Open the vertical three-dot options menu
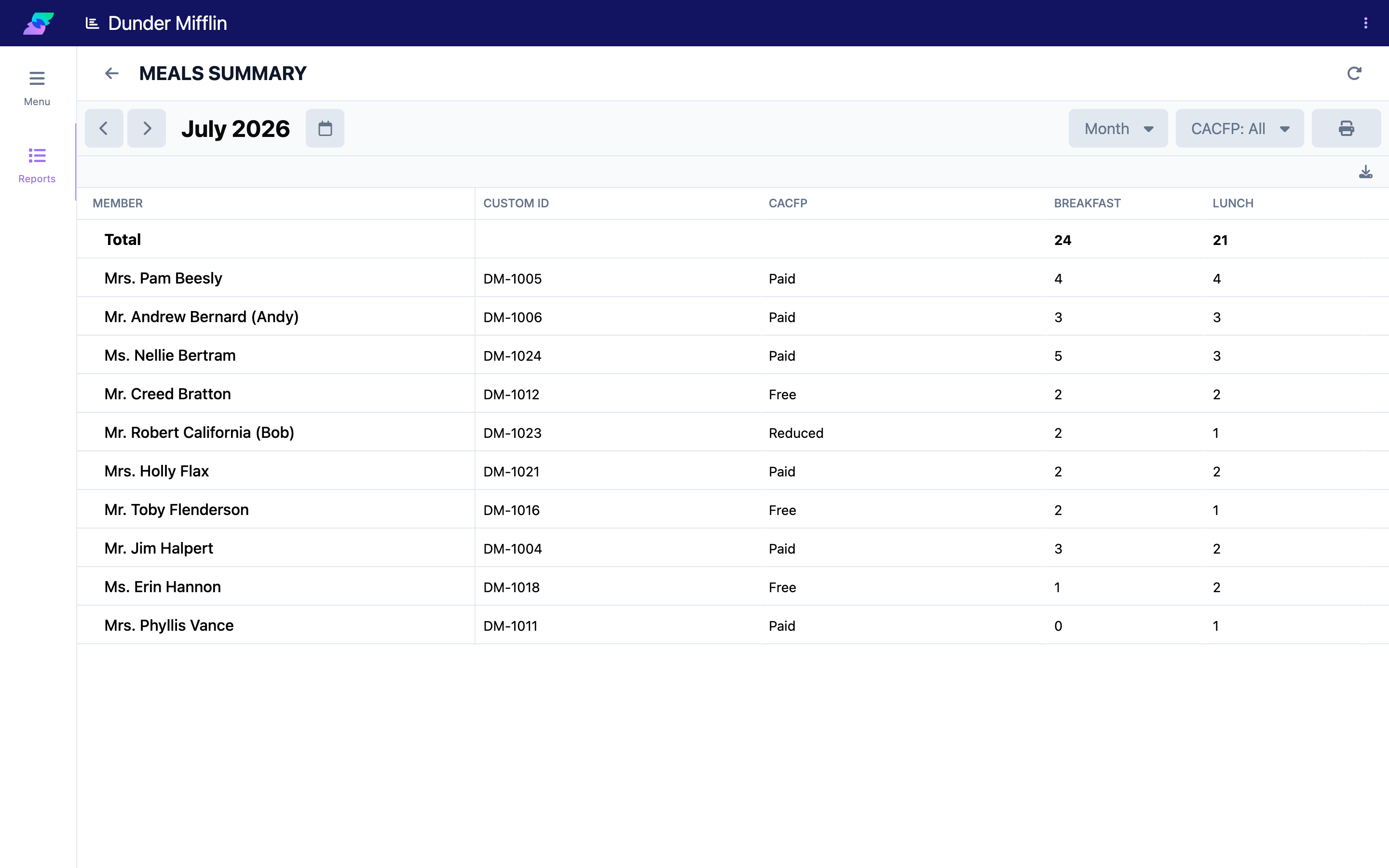 [x=1365, y=23]
